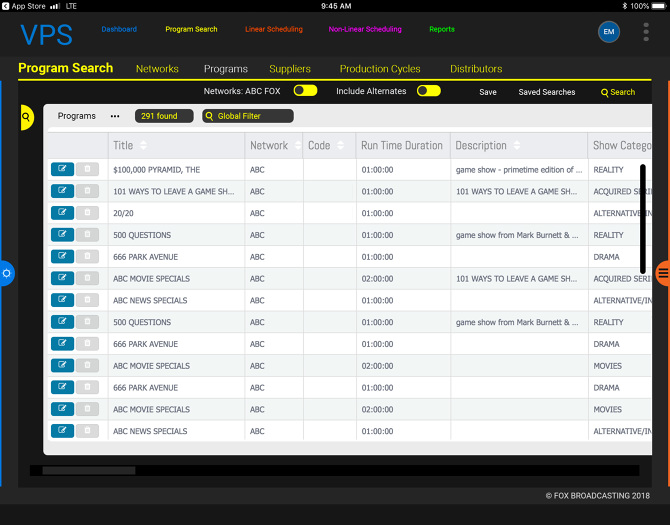Click the Save button
The height and width of the screenshot is (525, 670).
pos(488,92)
